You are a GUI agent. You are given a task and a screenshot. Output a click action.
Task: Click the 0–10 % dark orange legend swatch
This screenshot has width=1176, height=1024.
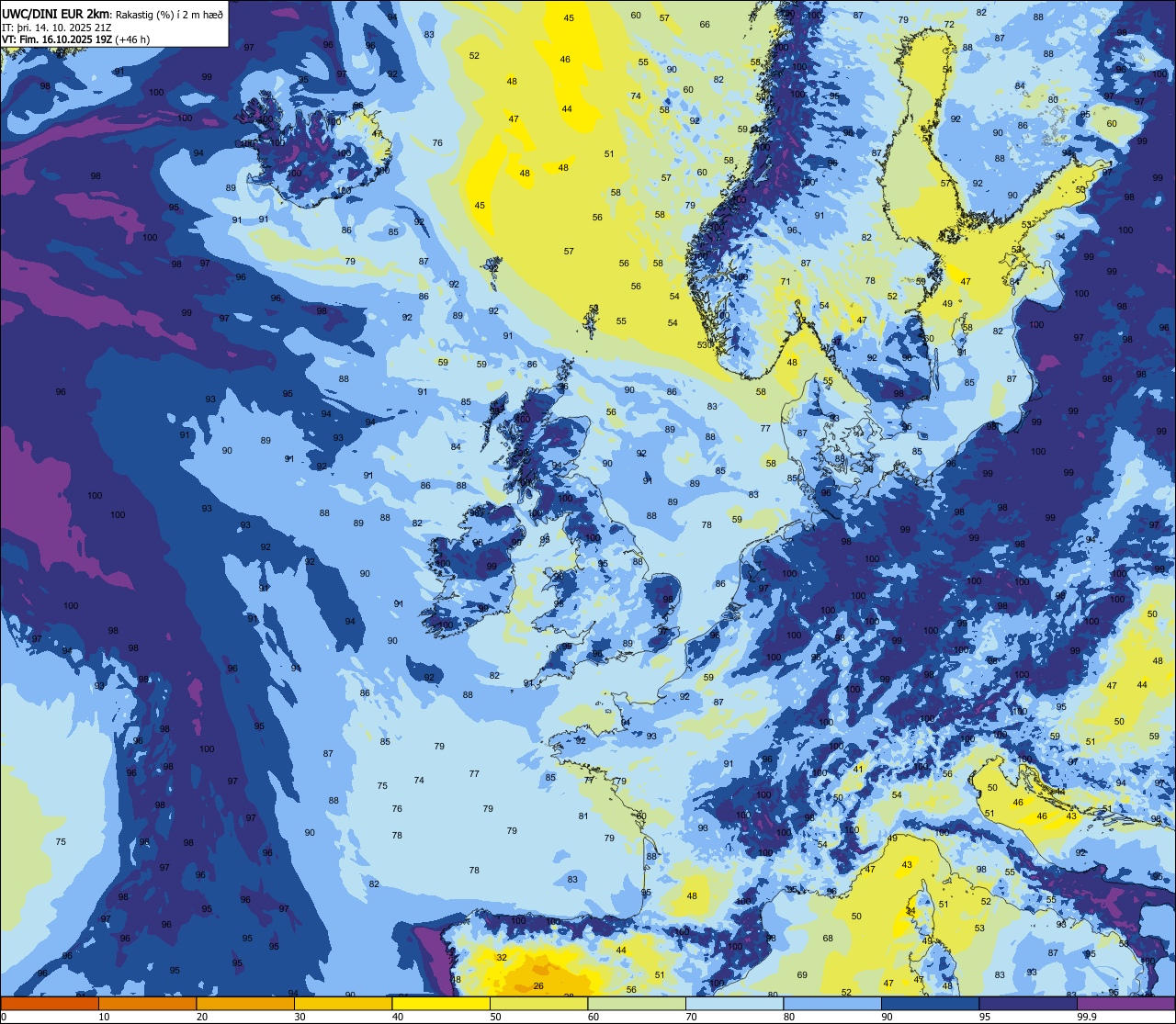(50, 1003)
